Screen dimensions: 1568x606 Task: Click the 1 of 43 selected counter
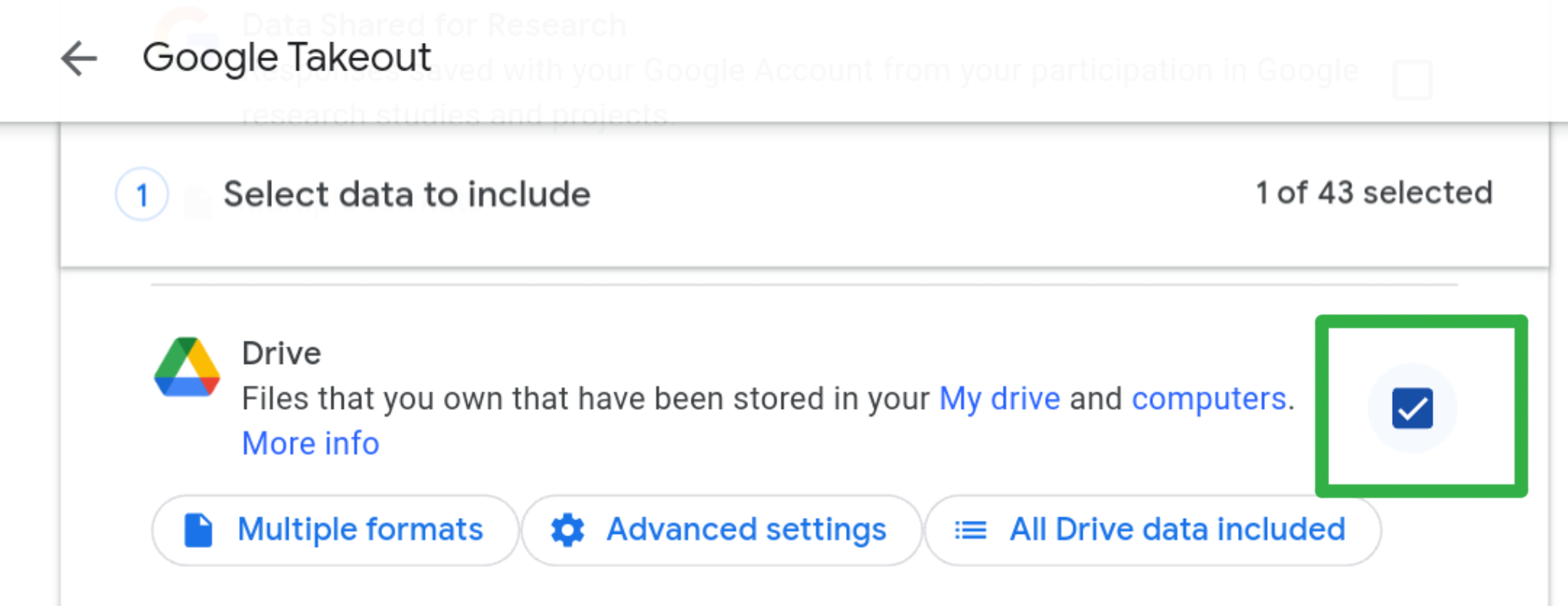pyautogui.click(x=1374, y=193)
